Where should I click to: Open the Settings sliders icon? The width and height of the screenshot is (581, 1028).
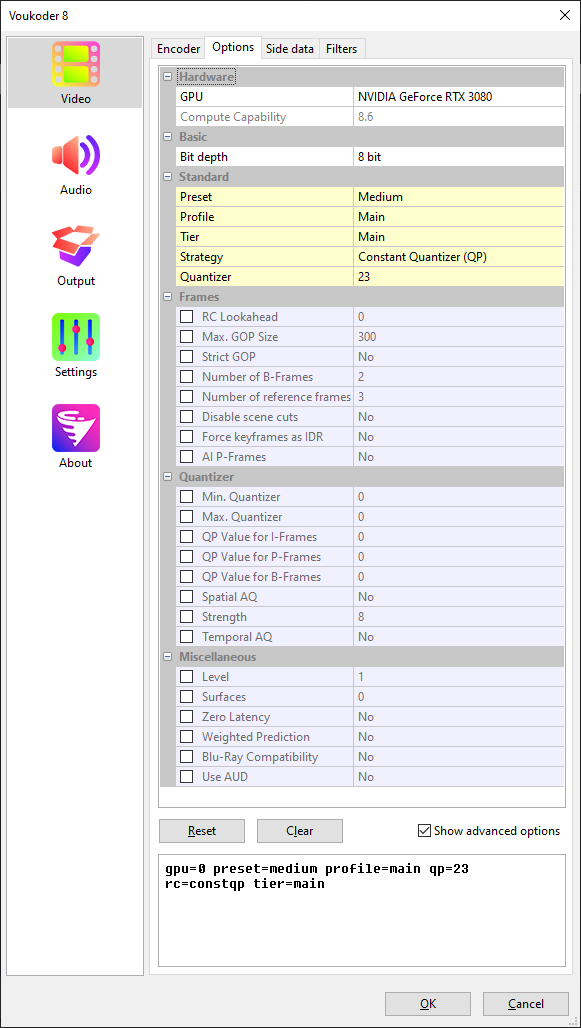pyautogui.click(x=75, y=337)
